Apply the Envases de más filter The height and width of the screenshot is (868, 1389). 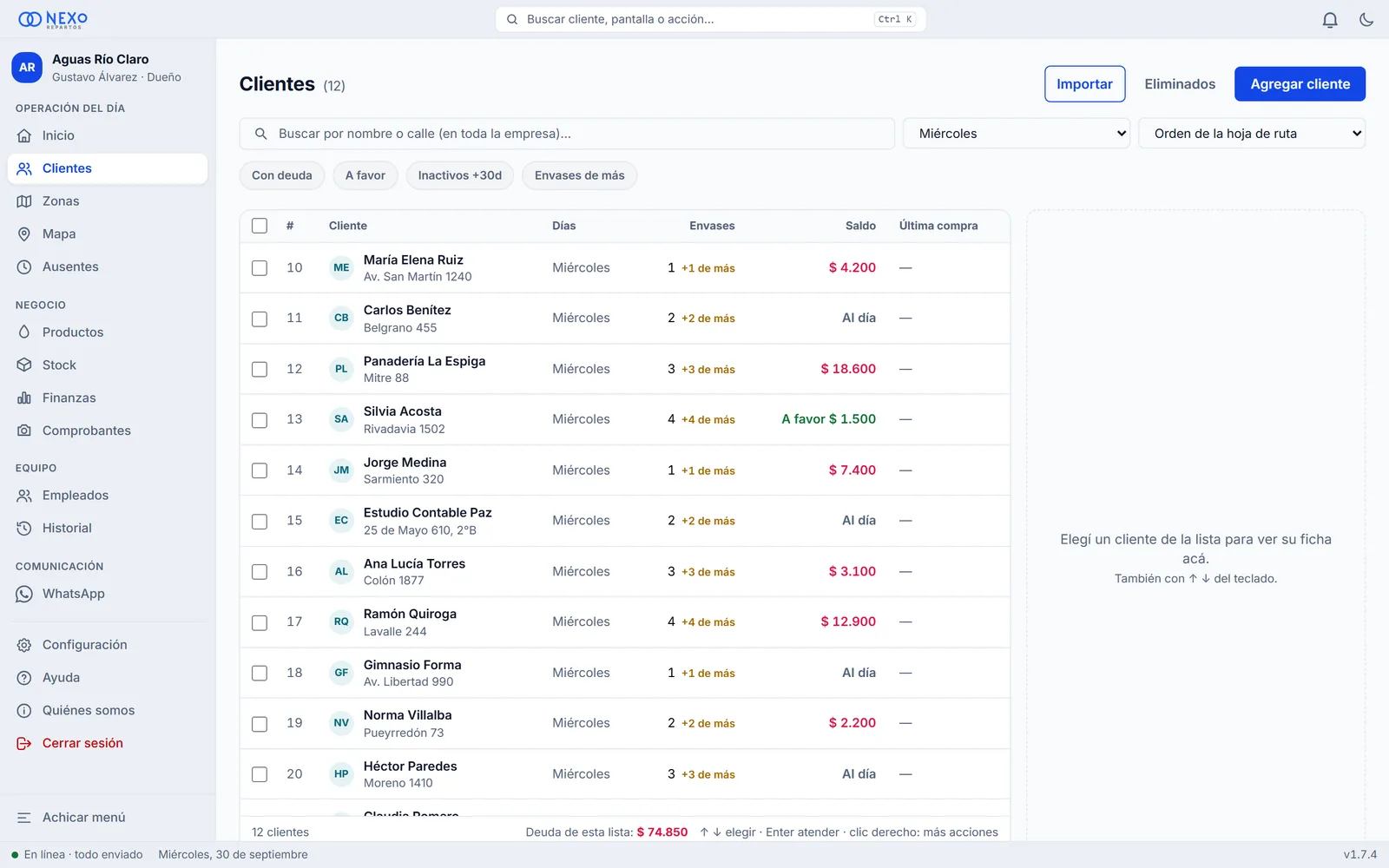[x=579, y=175]
